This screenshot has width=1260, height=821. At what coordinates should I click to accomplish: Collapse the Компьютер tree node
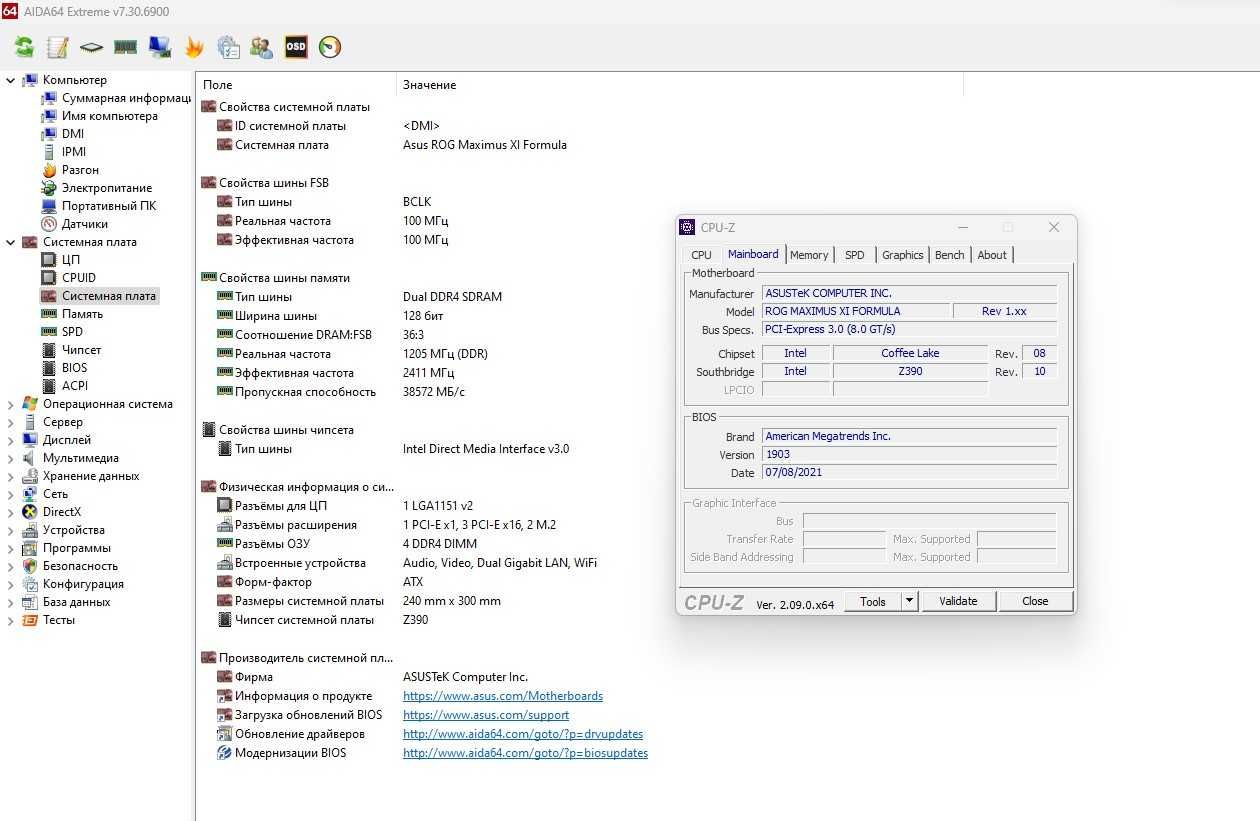point(10,80)
